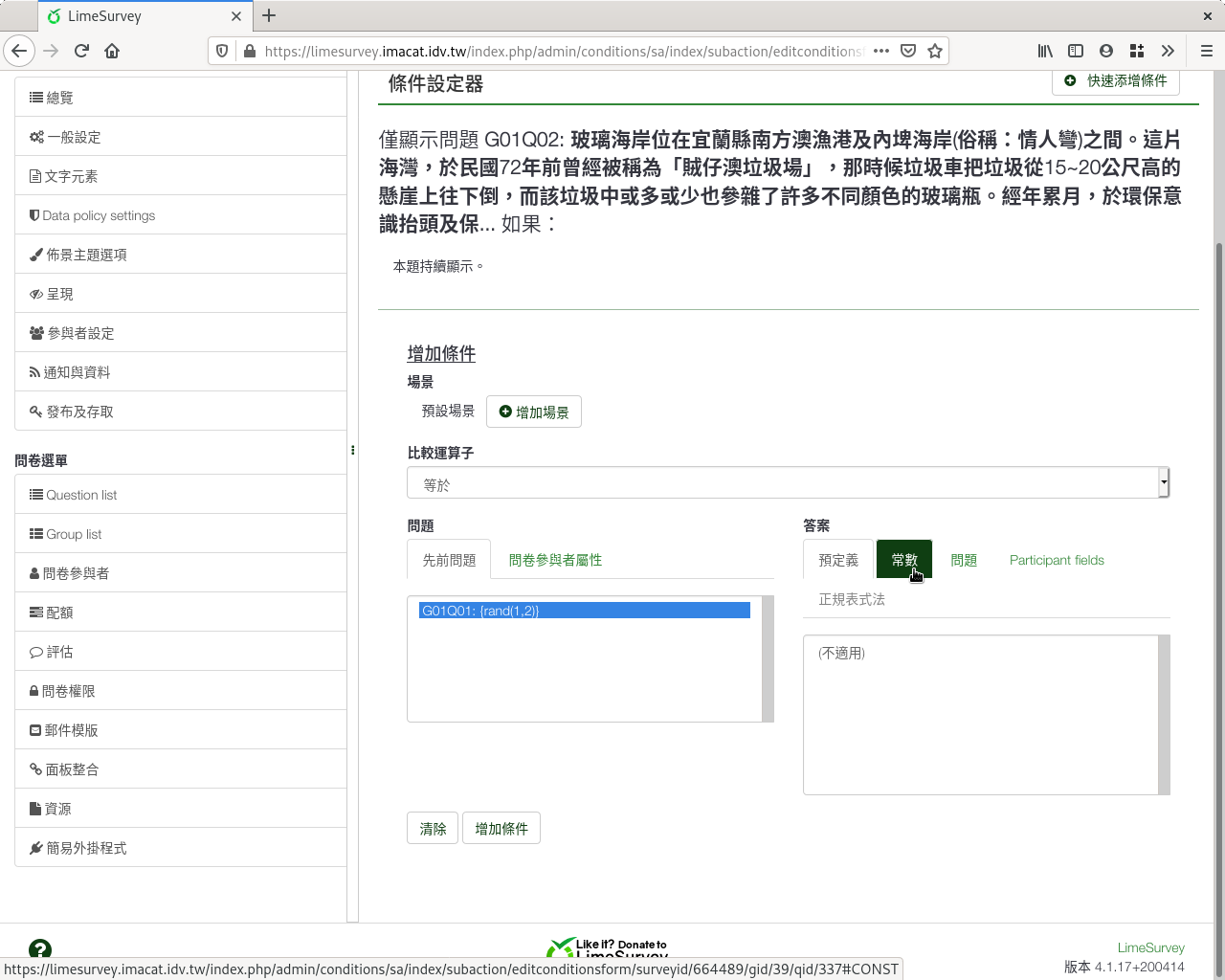Open 文字元素 sidebar item

181,176
